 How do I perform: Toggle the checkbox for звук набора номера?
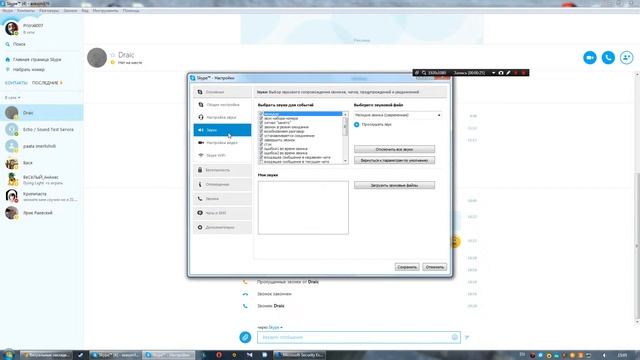tap(261, 118)
